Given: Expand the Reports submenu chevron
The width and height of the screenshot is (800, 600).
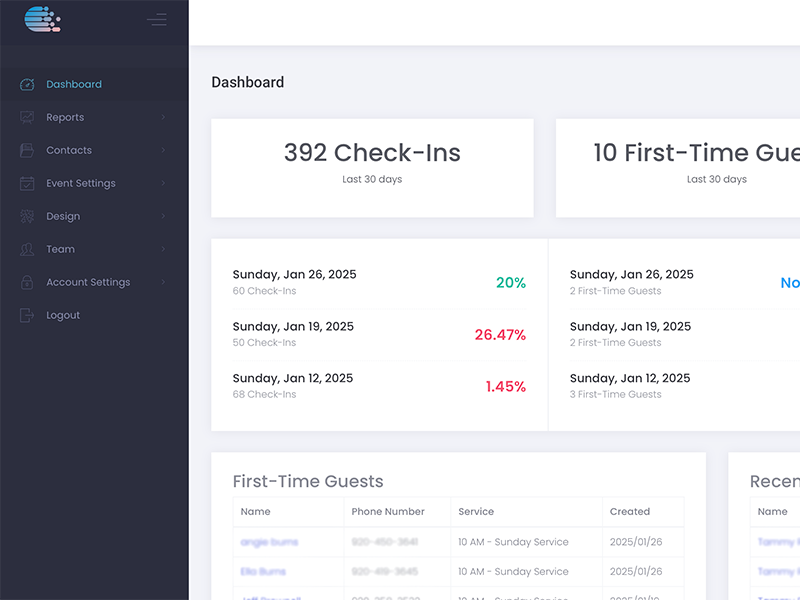Looking at the screenshot, I should 163,117.
